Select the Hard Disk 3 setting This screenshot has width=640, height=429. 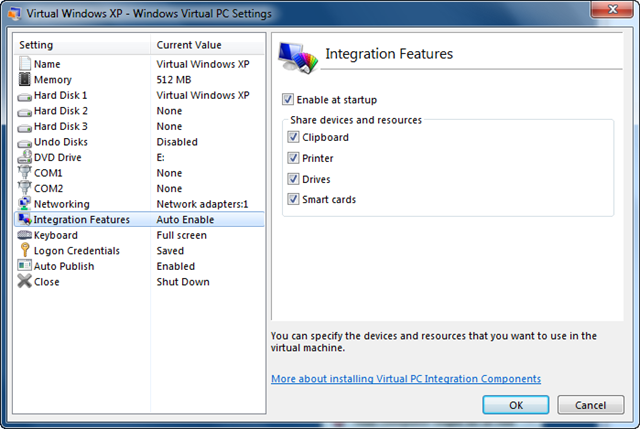pyautogui.click(x=139, y=126)
